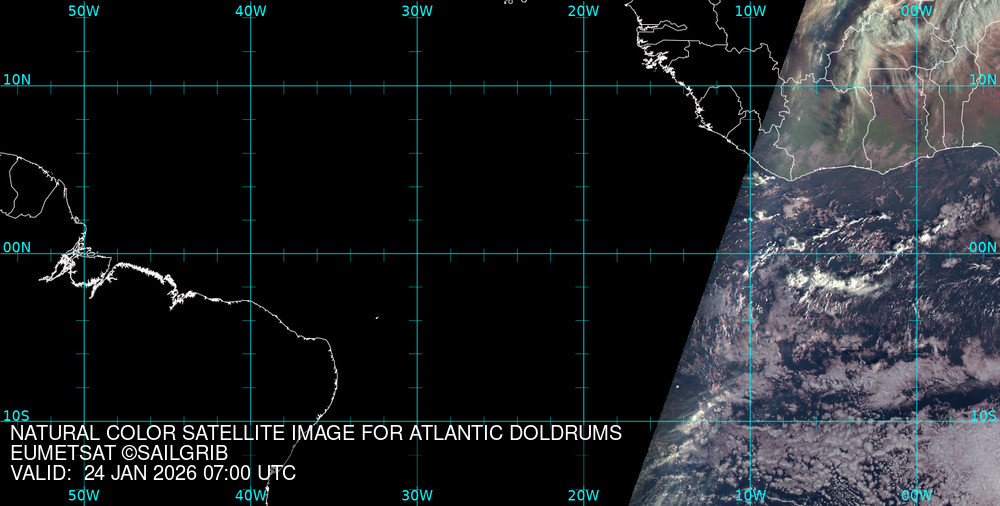Click the 30W longitude label along the top edge
1000x506 pixels.
point(417,11)
